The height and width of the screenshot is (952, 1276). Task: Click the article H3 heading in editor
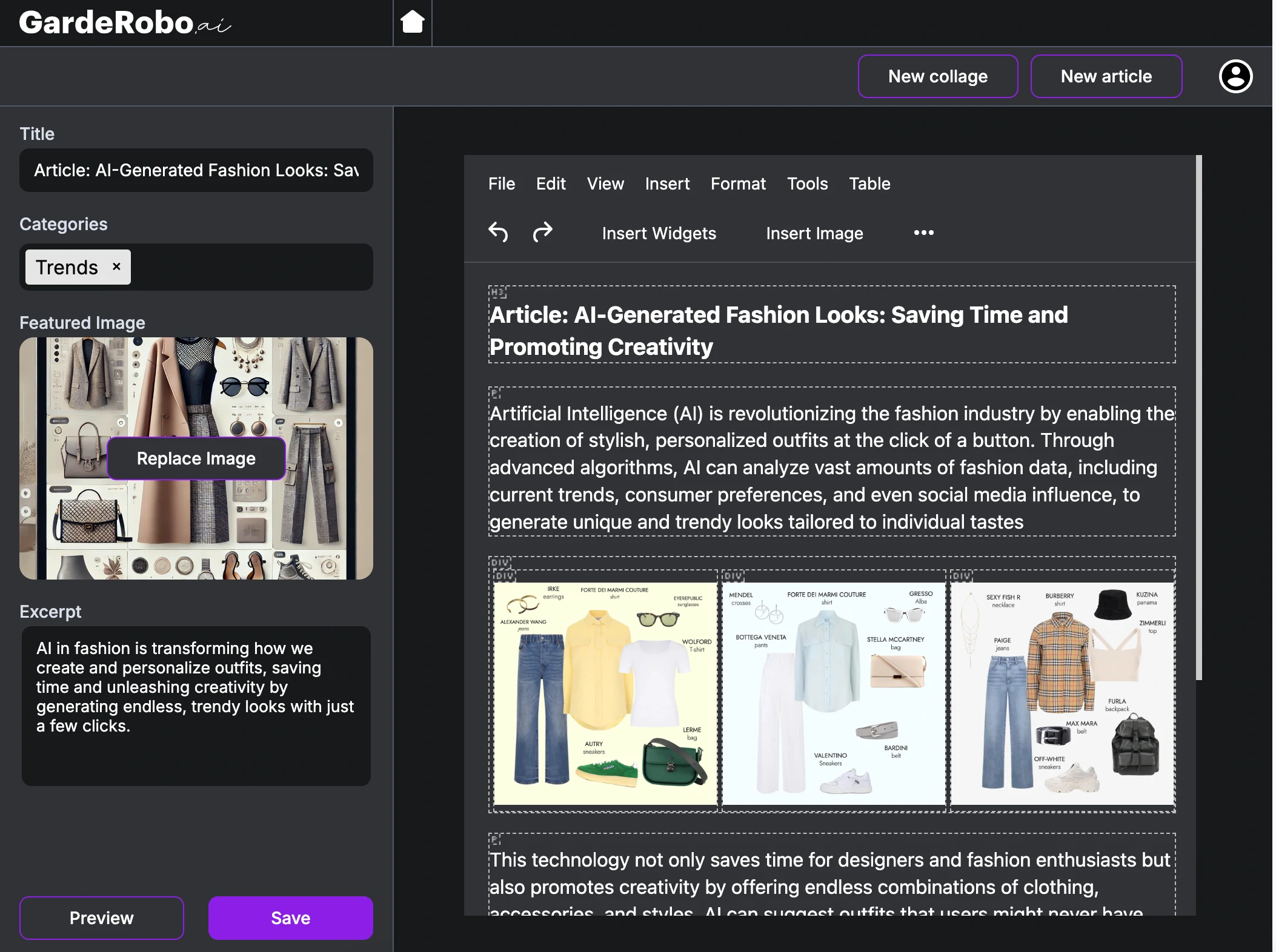[x=832, y=331]
